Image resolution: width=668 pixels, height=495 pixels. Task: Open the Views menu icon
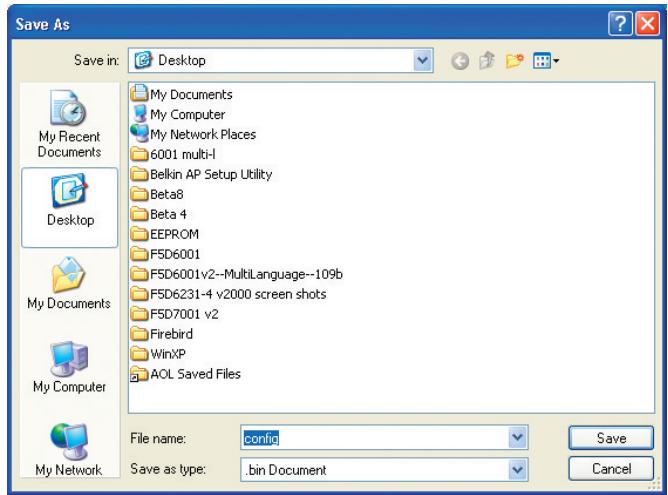546,61
